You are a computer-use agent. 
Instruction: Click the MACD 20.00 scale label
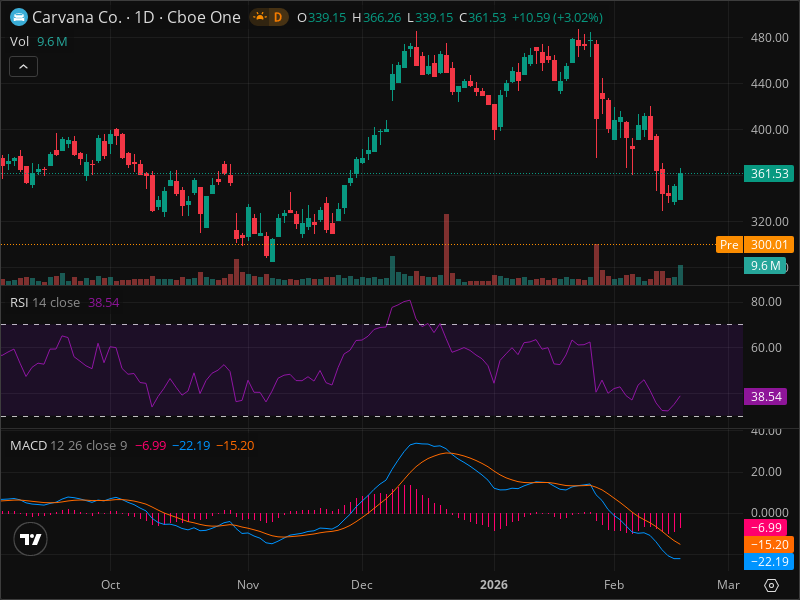766,471
